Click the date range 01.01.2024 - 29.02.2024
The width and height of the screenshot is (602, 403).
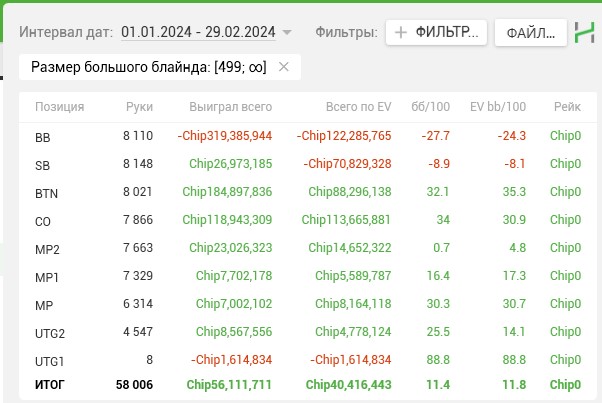coord(198,32)
